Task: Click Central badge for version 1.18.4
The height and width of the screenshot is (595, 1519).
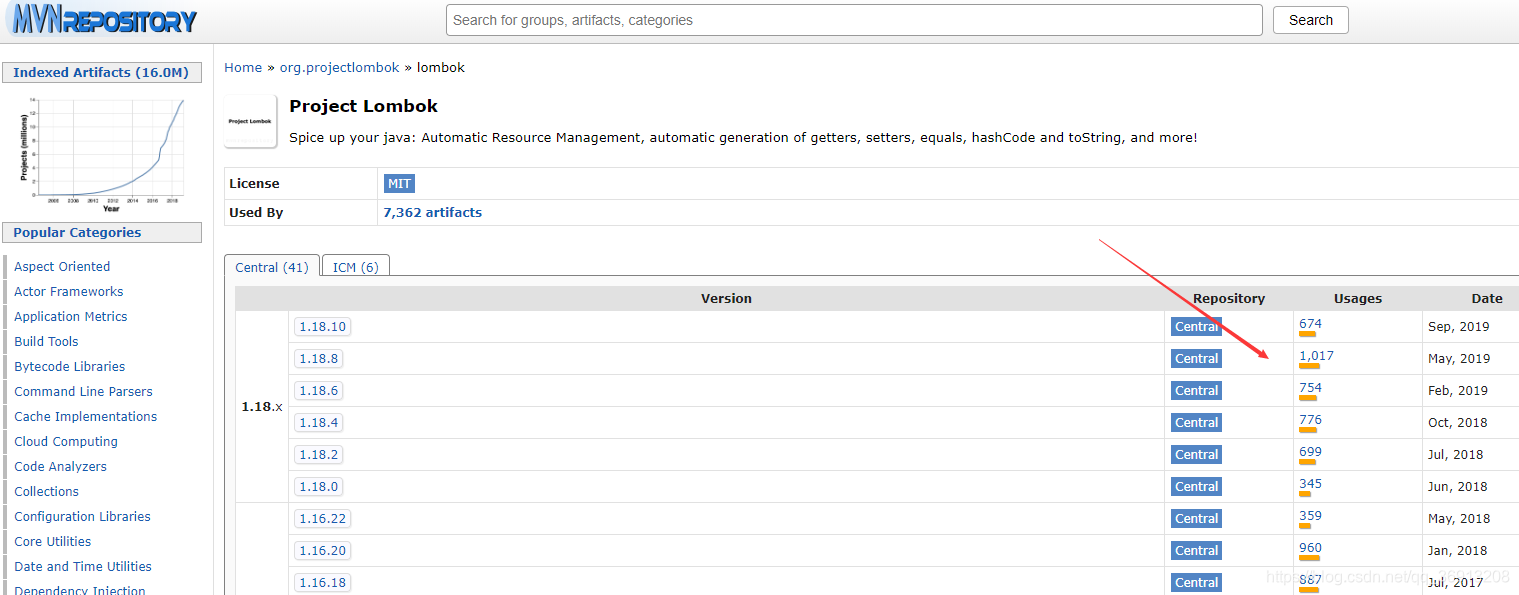Action: point(1196,422)
